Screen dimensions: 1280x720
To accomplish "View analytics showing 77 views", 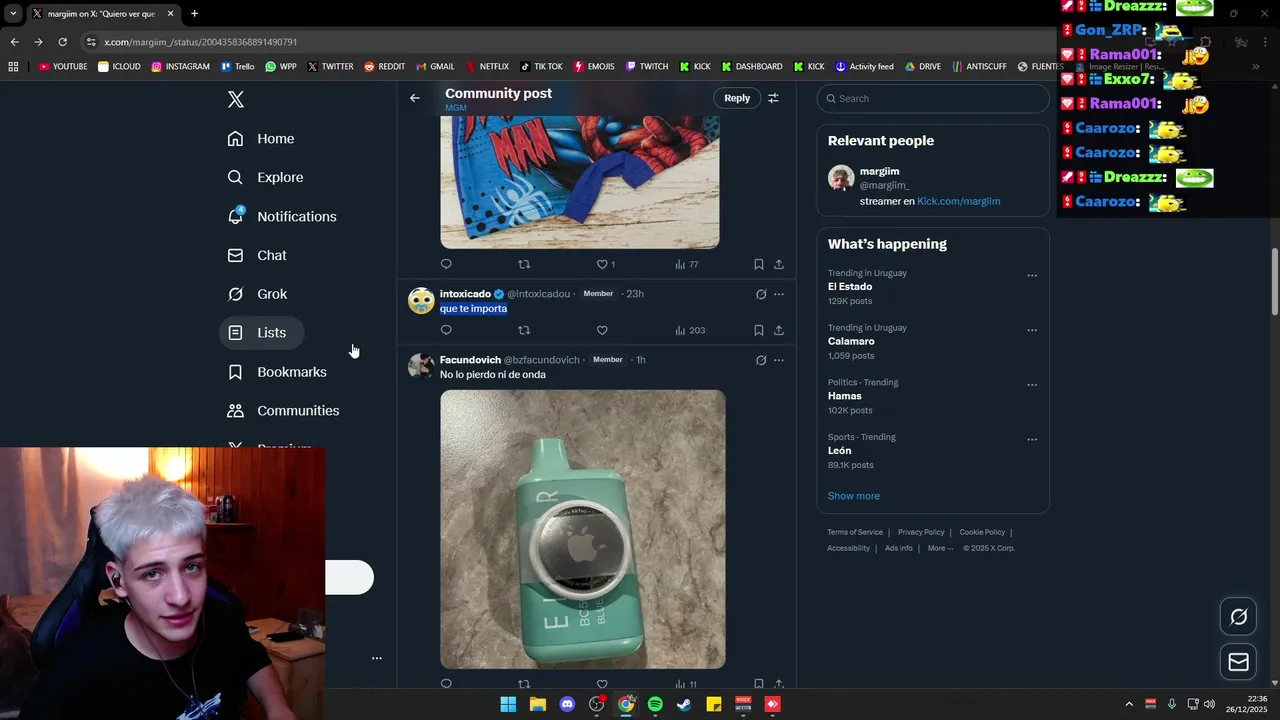I will coord(687,264).
